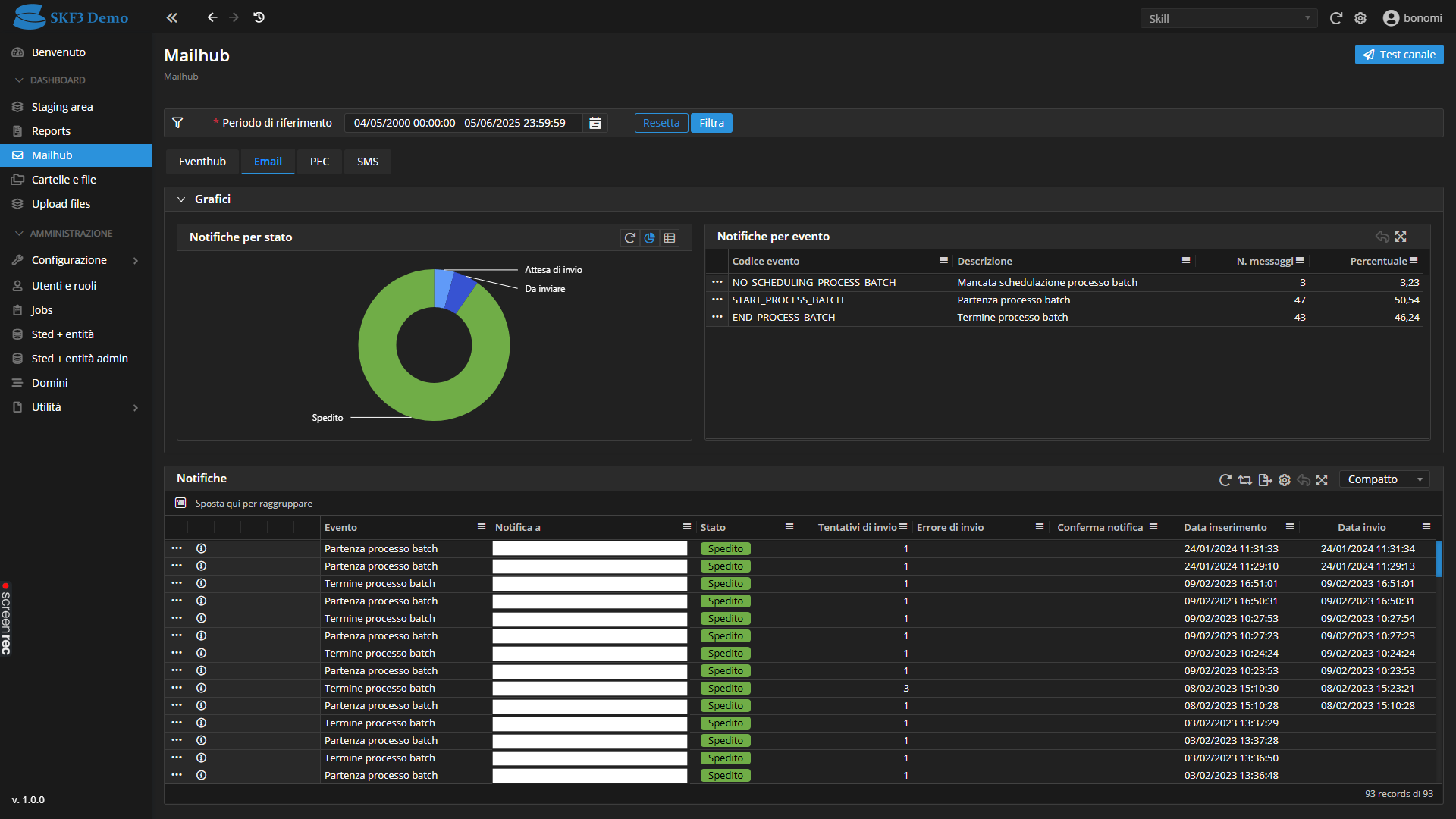Switch Notifiche per stato to table view
Image resolution: width=1456 pixels, height=819 pixels.
click(x=670, y=238)
